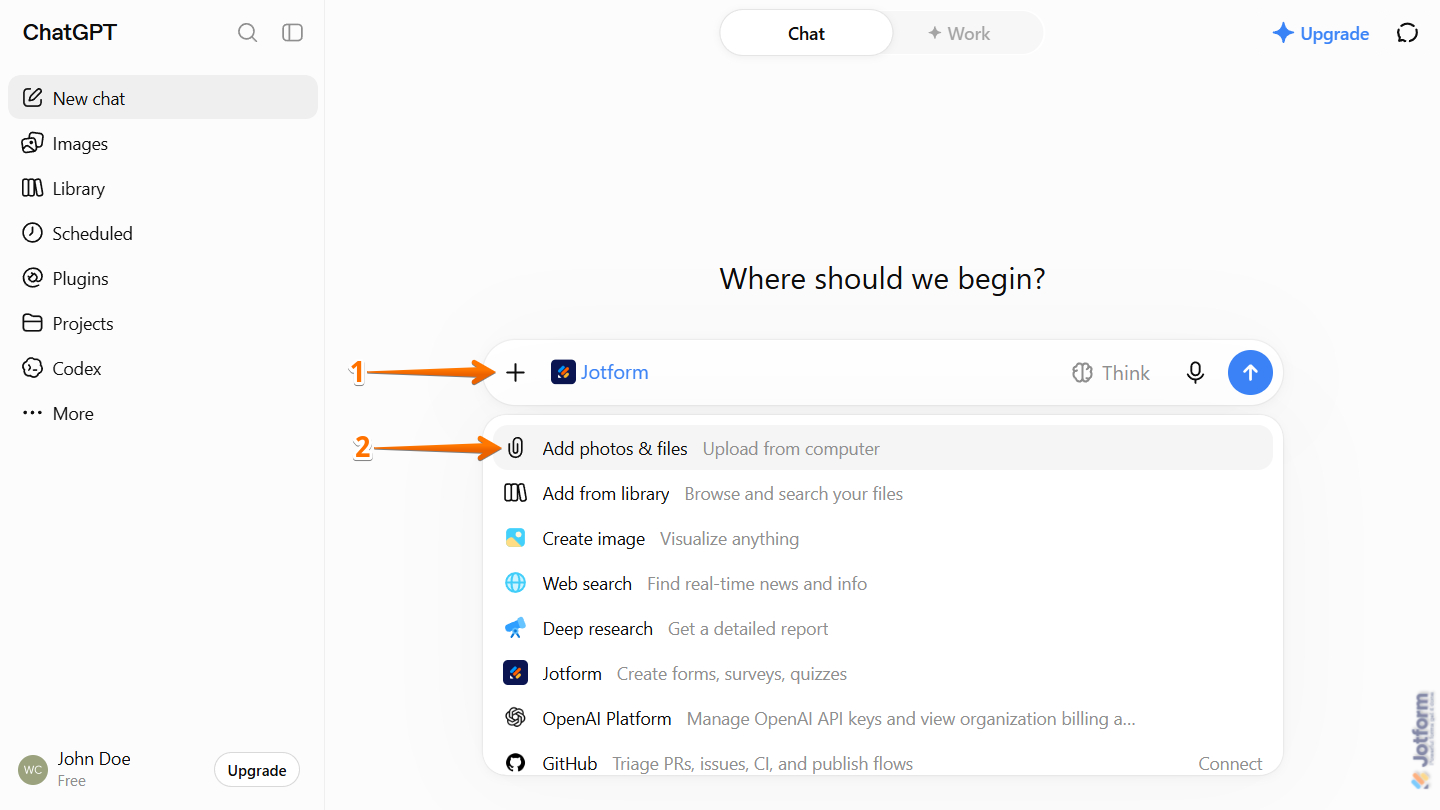Click the temporary chat icon top right

pyautogui.click(x=1407, y=33)
